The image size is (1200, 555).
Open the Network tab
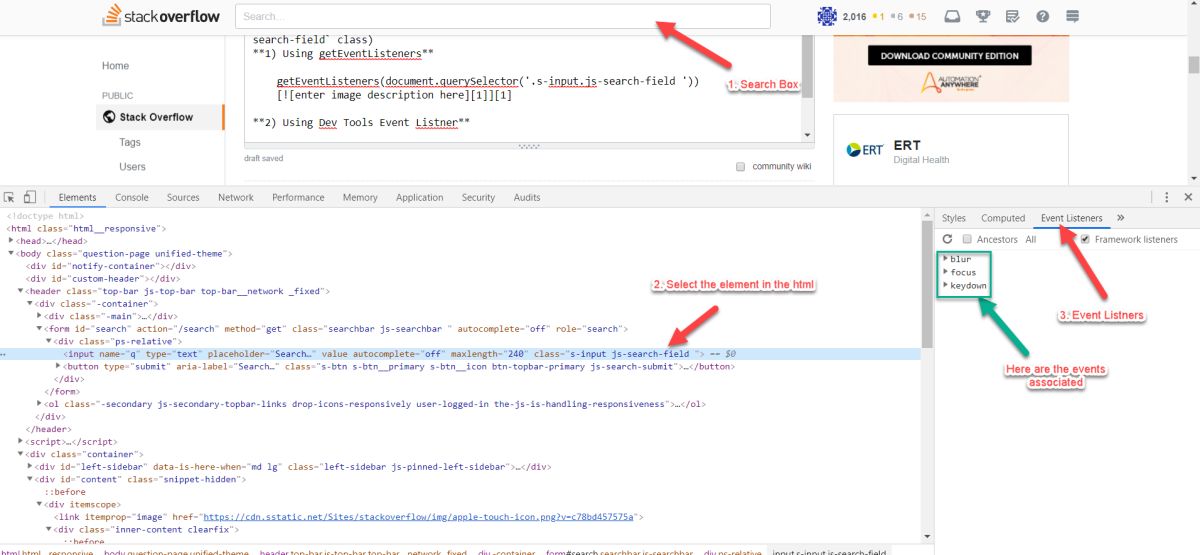tap(236, 197)
